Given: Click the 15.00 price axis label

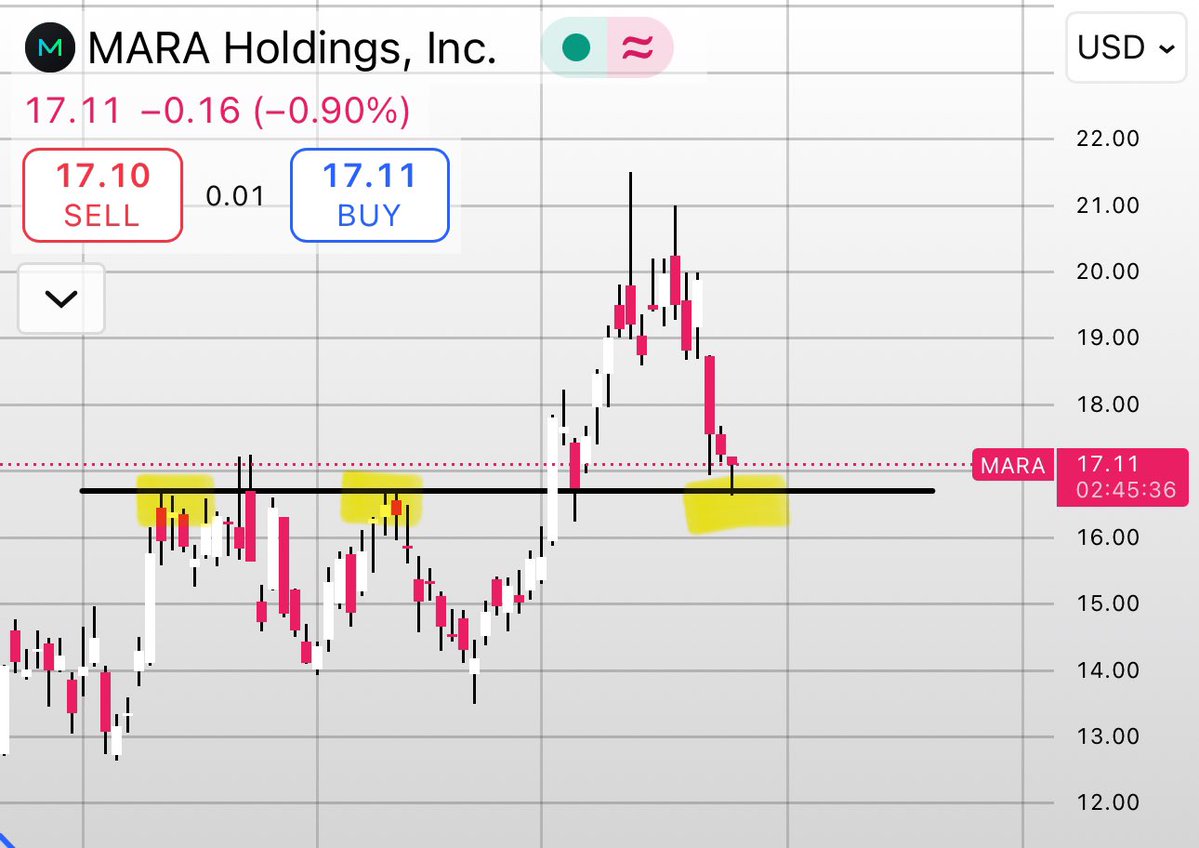Looking at the screenshot, I should [1108, 603].
